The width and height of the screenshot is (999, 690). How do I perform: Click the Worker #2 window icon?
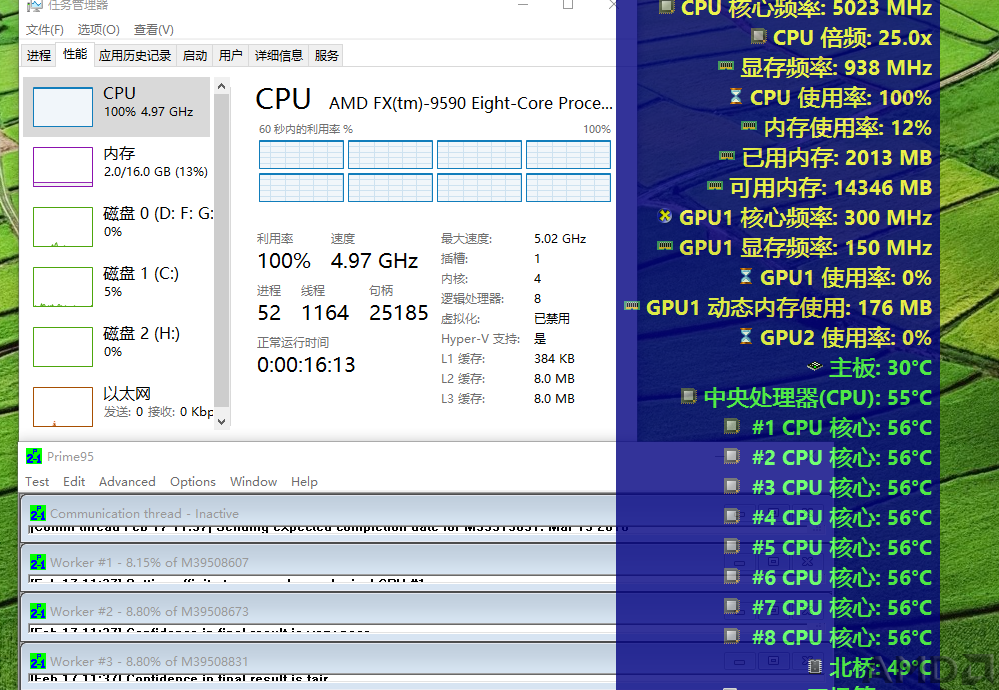(38, 611)
